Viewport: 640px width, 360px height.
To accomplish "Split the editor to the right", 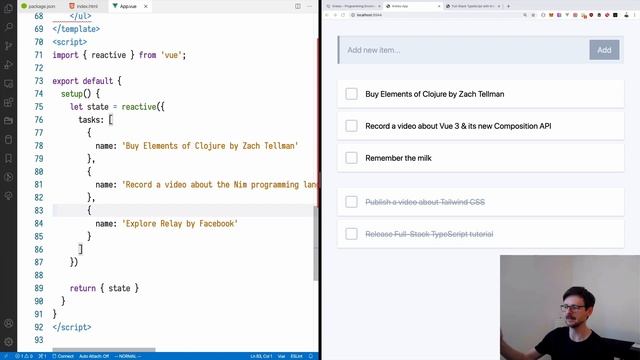I will 298,6.
